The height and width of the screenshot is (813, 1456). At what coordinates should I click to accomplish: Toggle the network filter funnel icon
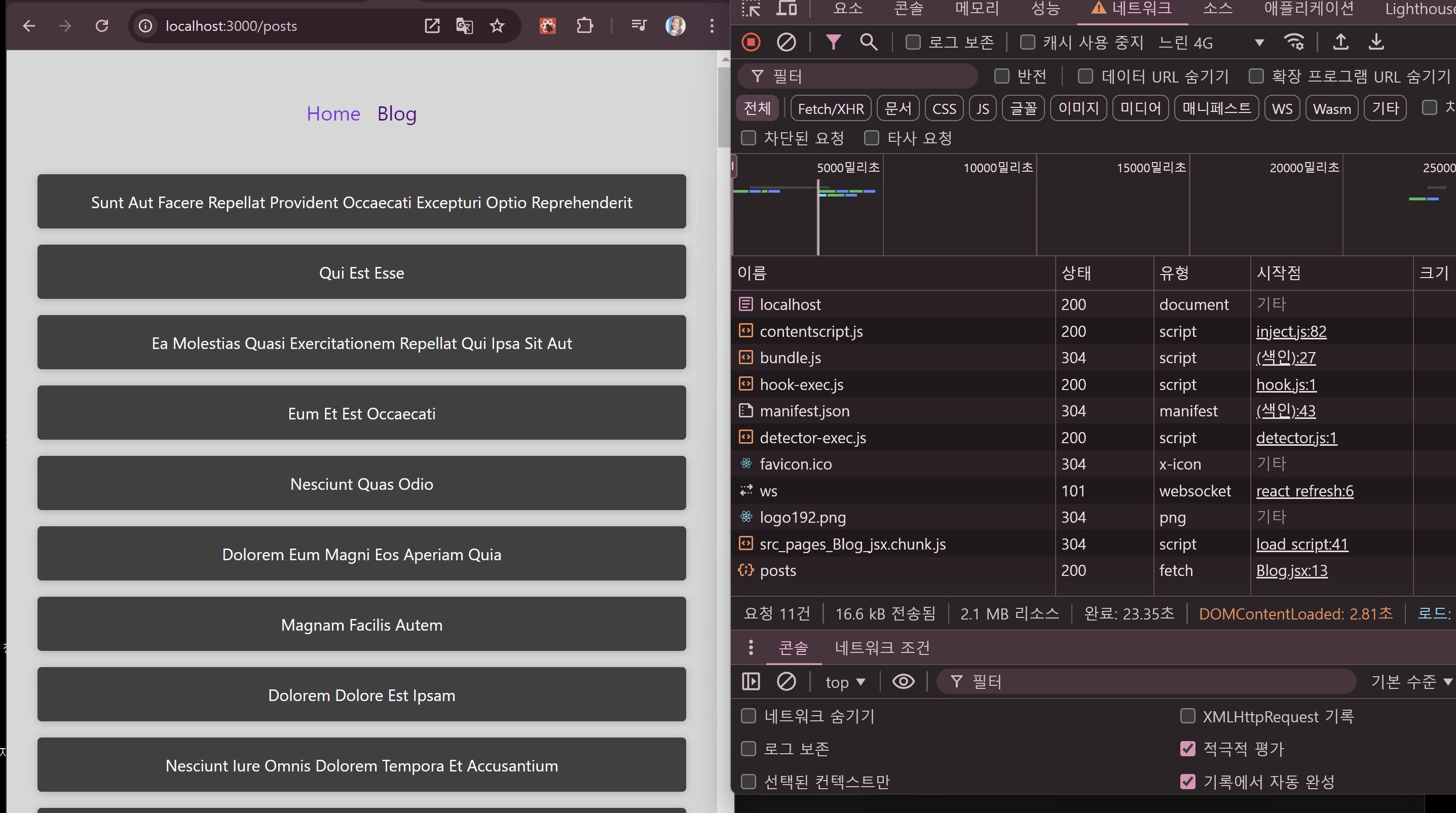tap(833, 43)
